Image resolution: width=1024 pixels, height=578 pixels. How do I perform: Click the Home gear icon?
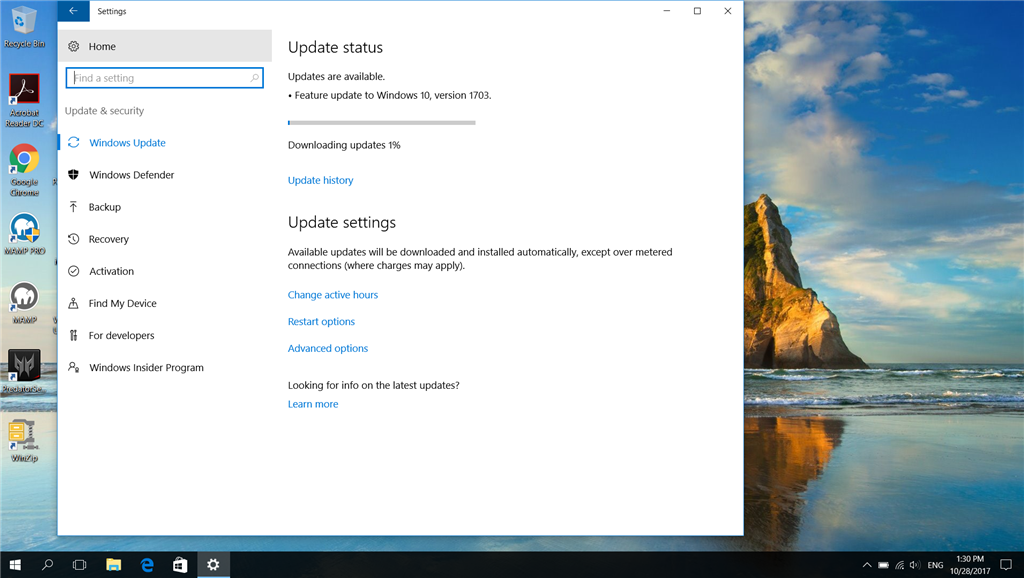click(x=74, y=46)
